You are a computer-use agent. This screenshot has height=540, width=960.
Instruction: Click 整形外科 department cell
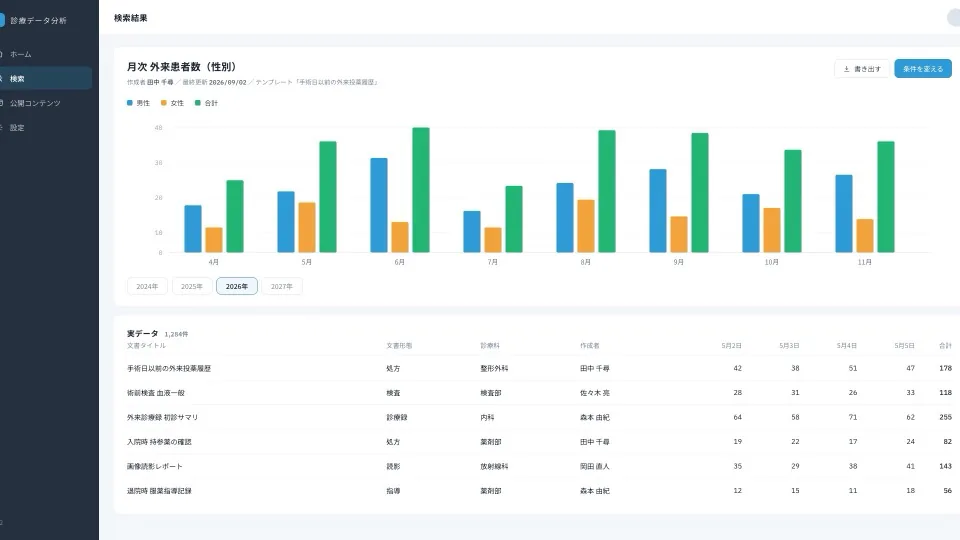494,368
